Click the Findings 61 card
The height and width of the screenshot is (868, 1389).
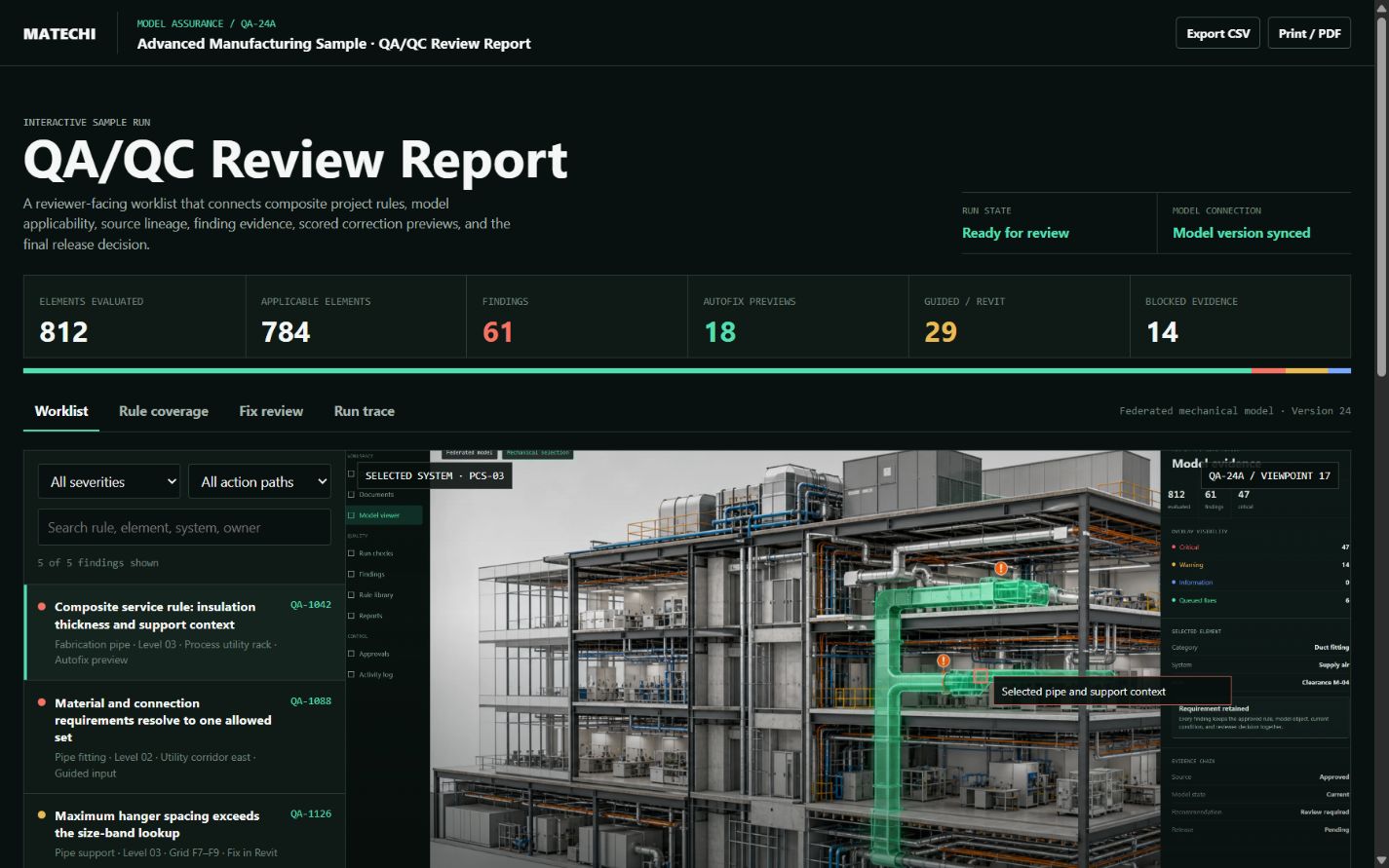[577, 317]
